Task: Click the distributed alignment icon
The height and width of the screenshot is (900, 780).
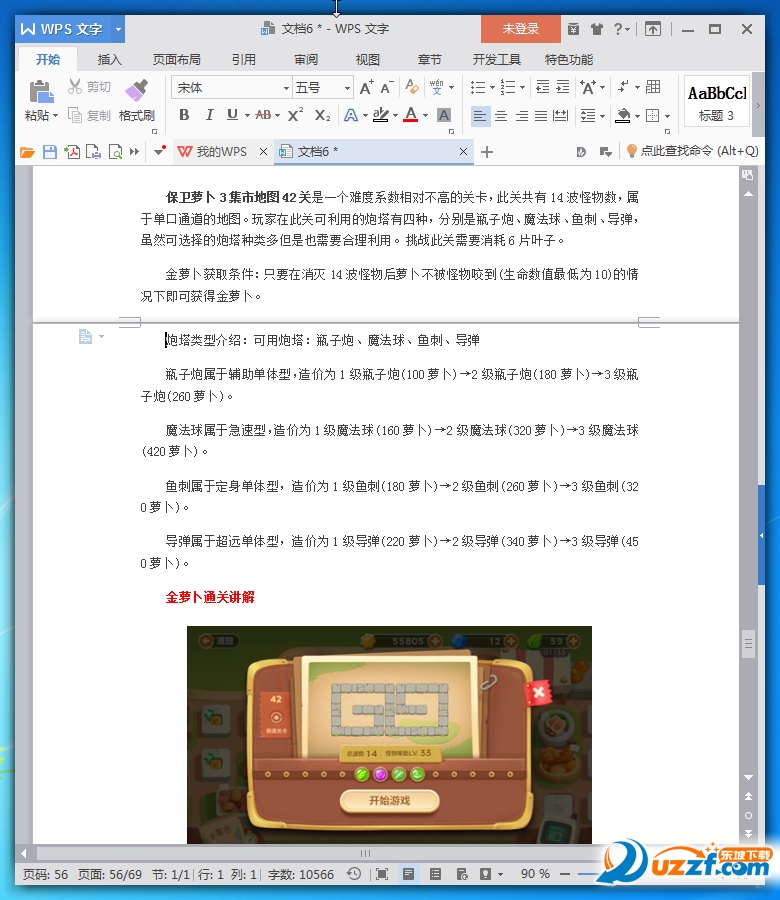Action: tap(560, 116)
